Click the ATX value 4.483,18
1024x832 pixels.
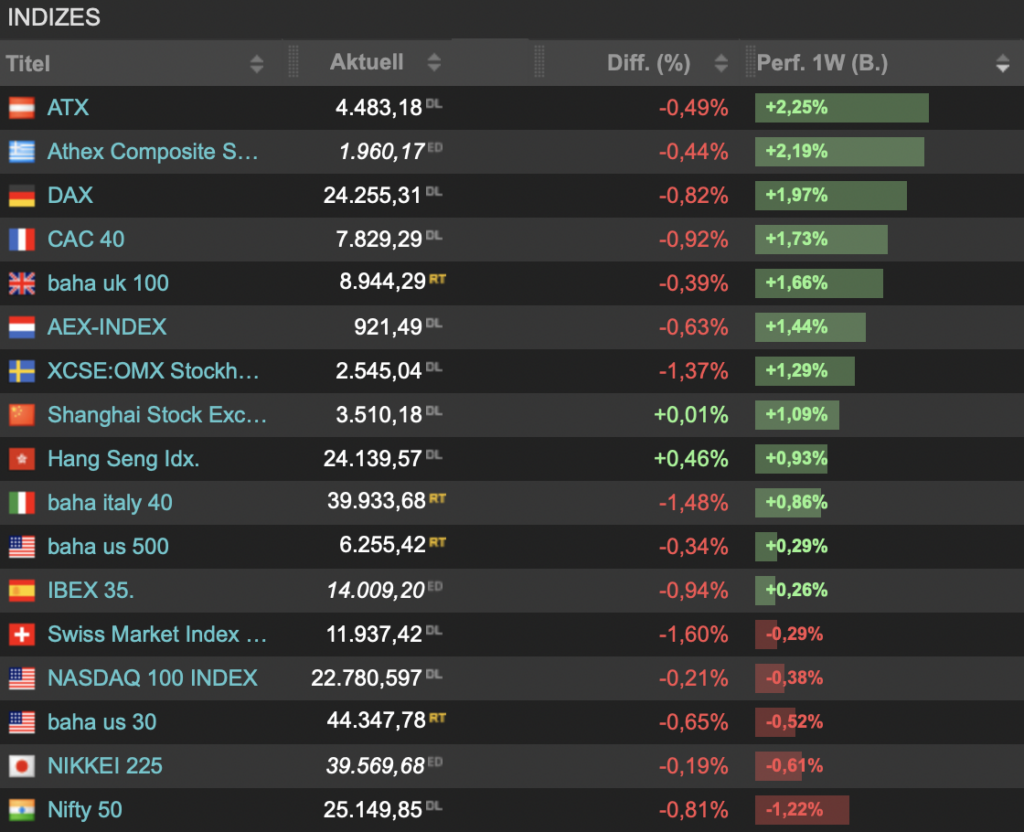[379, 108]
